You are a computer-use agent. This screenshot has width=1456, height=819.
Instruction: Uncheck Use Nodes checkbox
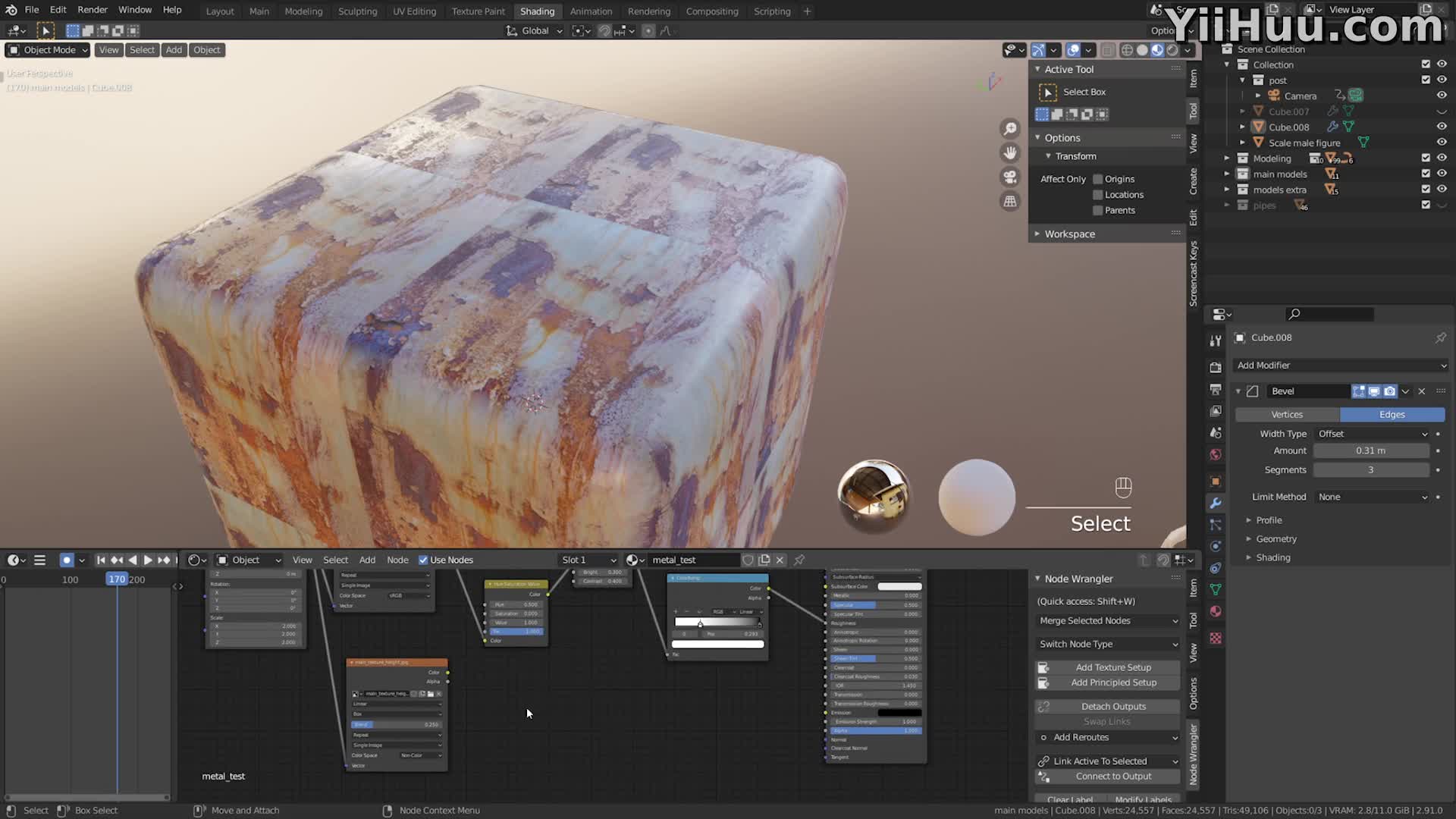tap(423, 560)
